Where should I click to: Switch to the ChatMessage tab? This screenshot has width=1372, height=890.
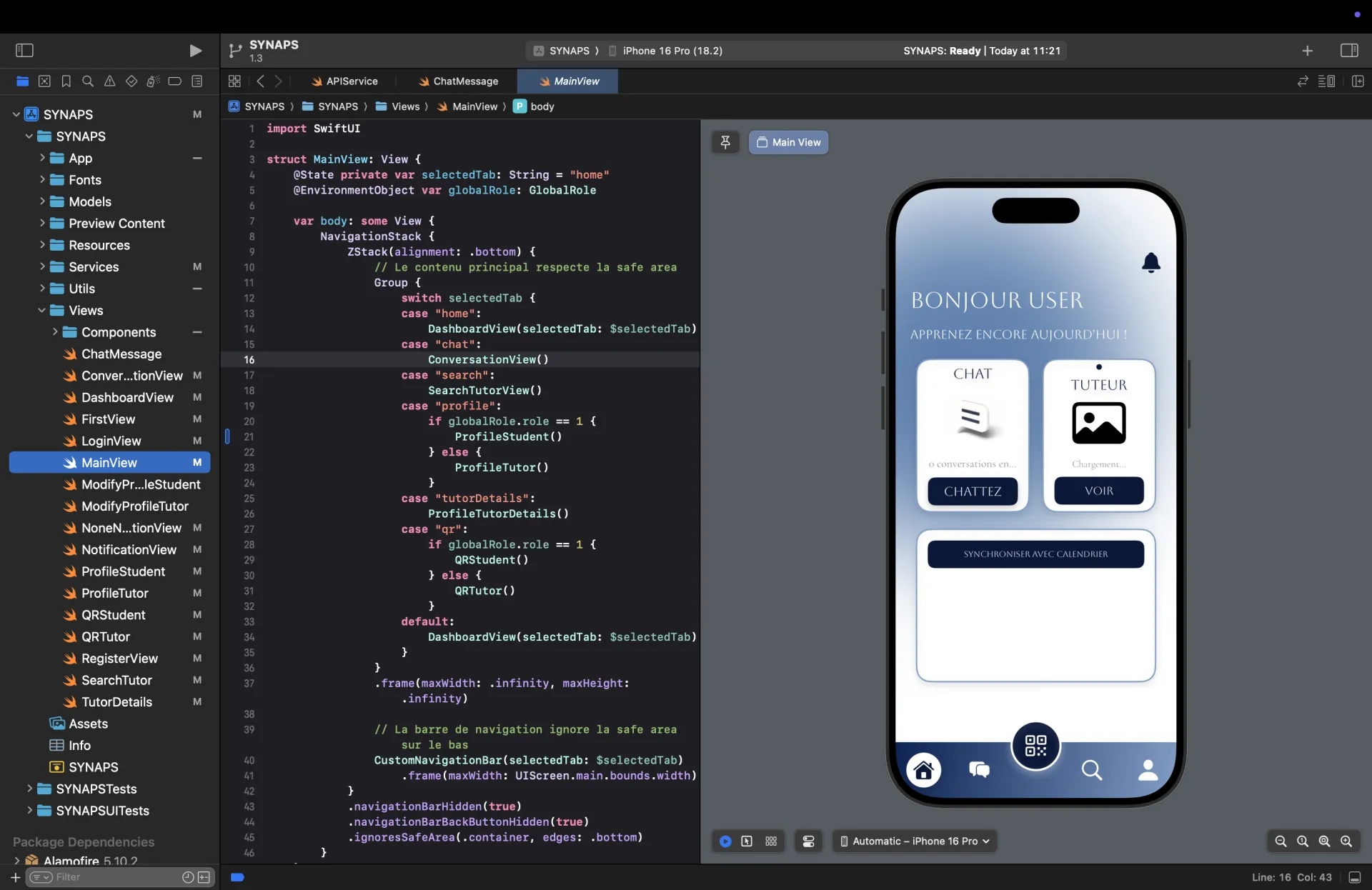pos(458,81)
